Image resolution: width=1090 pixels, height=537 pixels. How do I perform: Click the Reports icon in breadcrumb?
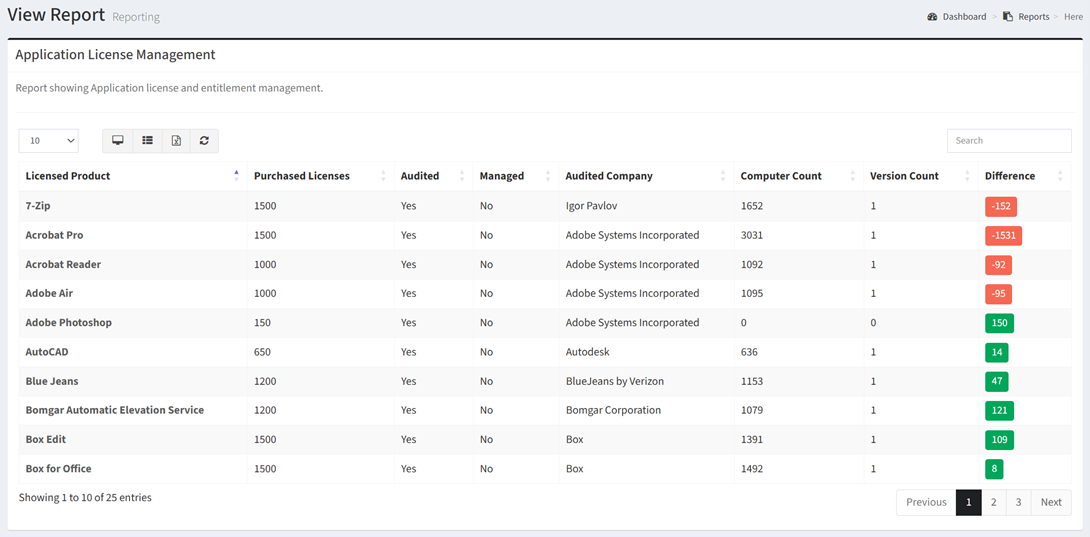tap(1008, 17)
